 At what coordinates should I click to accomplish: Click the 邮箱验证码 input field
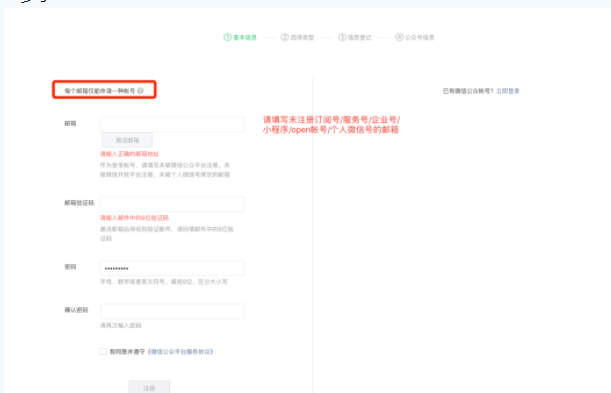click(172, 204)
